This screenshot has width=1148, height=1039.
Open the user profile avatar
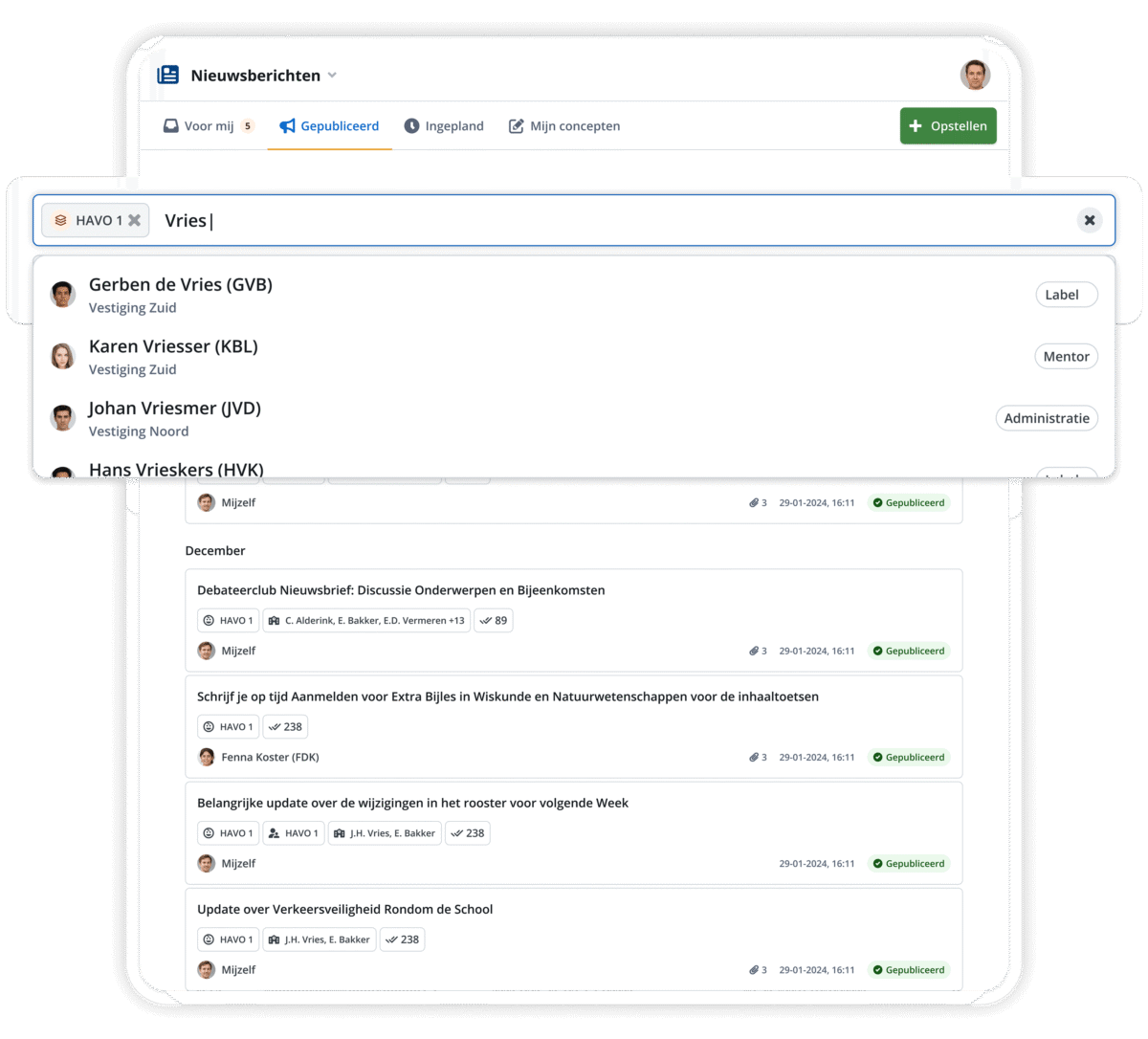pyautogui.click(x=975, y=75)
